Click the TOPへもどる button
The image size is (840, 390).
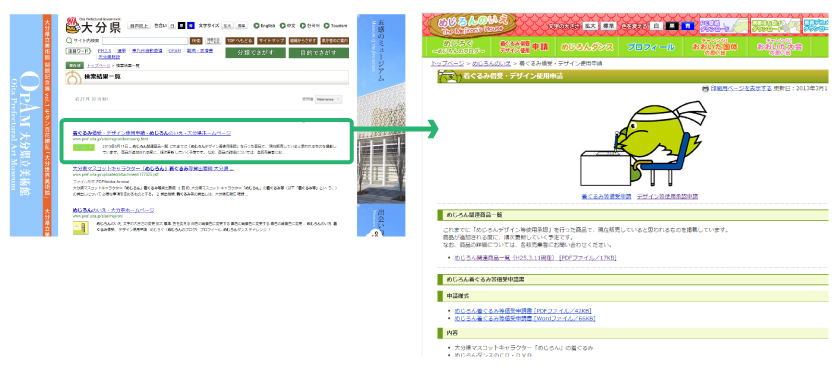pyautogui.click(x=239, y=40)
